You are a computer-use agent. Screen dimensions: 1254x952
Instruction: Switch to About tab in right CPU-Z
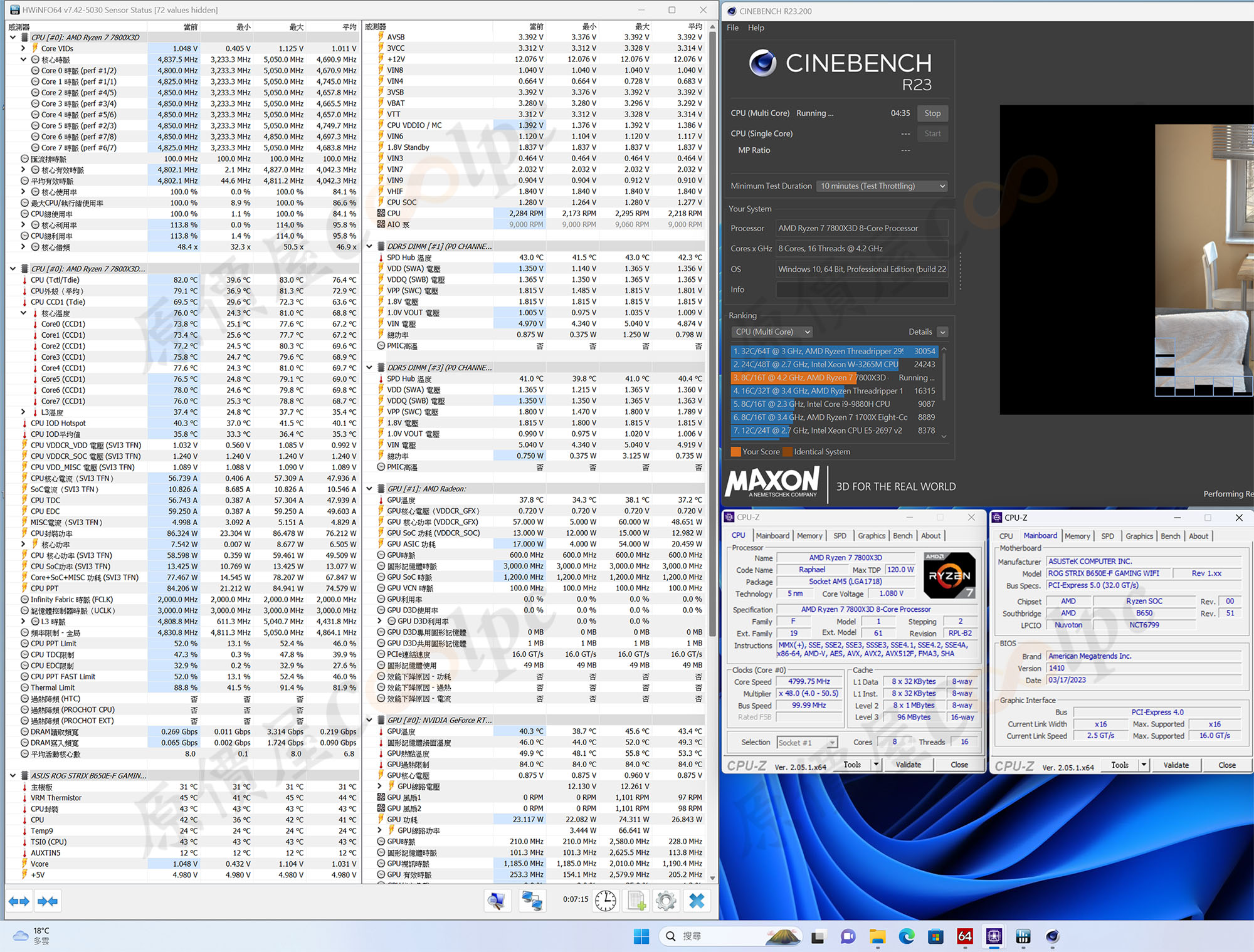(1198, 536)
